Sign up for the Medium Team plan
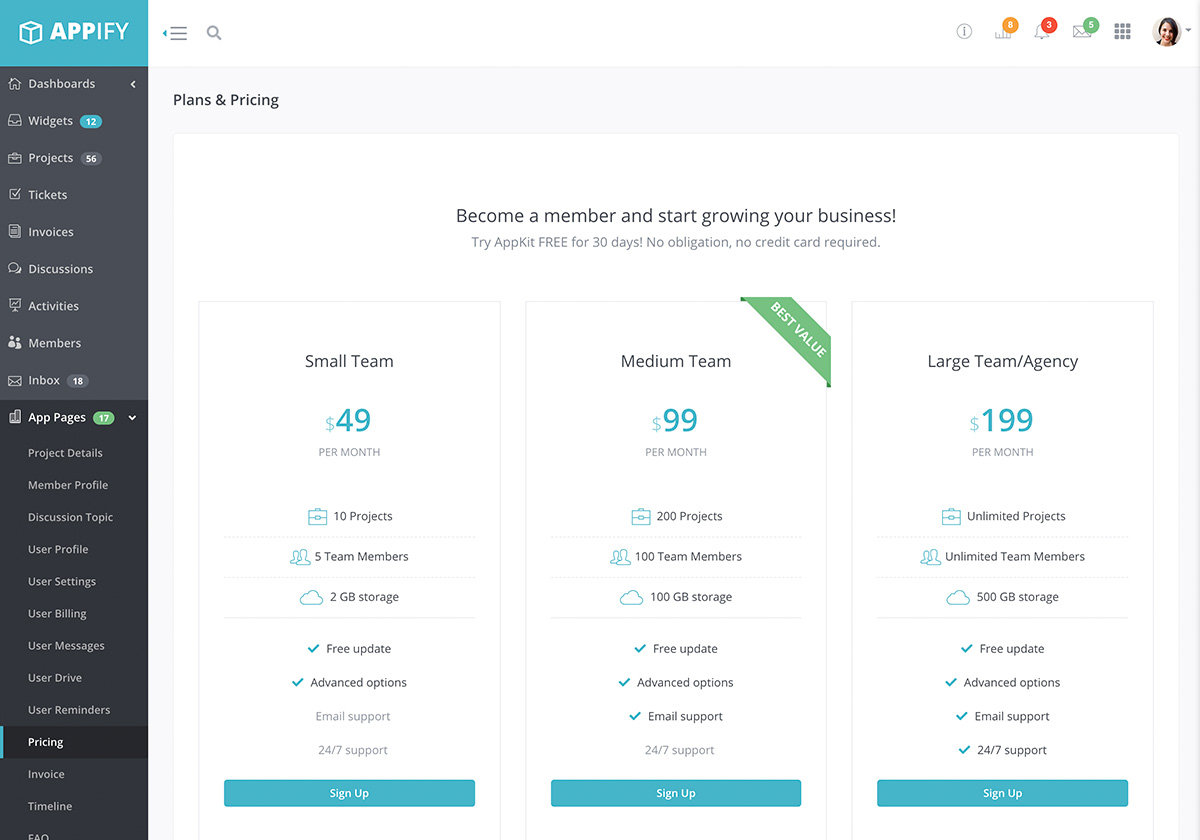Image resolution: width=1200 pixels, height=840 pixels. click(x=676, y=793)
